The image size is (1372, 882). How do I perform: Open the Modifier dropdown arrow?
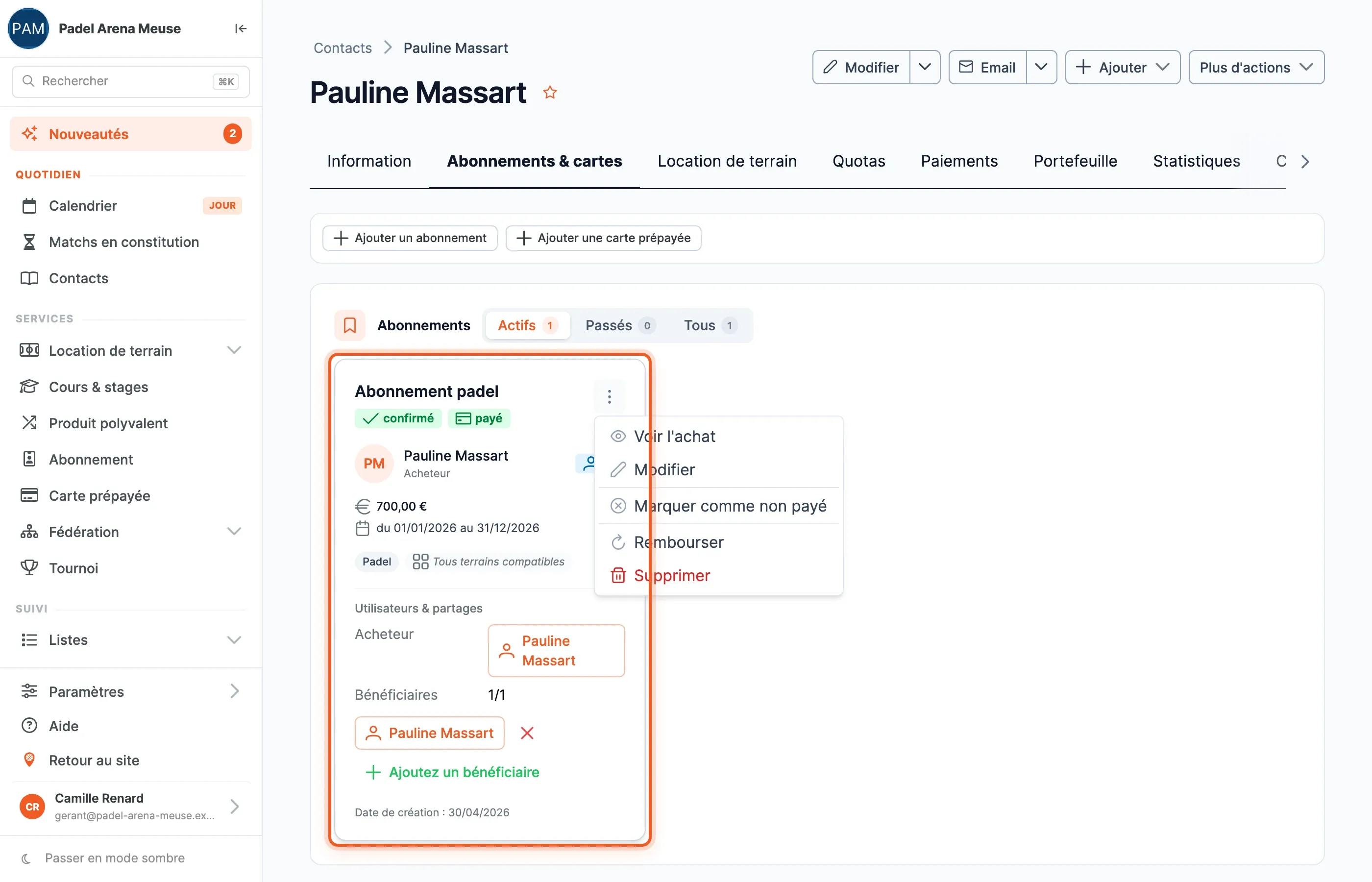click(925, 67)
